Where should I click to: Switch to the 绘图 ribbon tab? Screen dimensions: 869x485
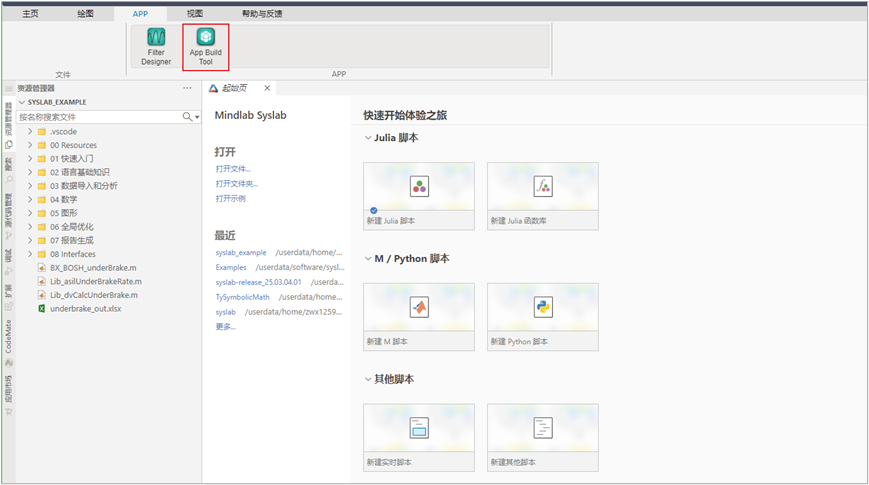pyautogui.click(x=85, y=14)
